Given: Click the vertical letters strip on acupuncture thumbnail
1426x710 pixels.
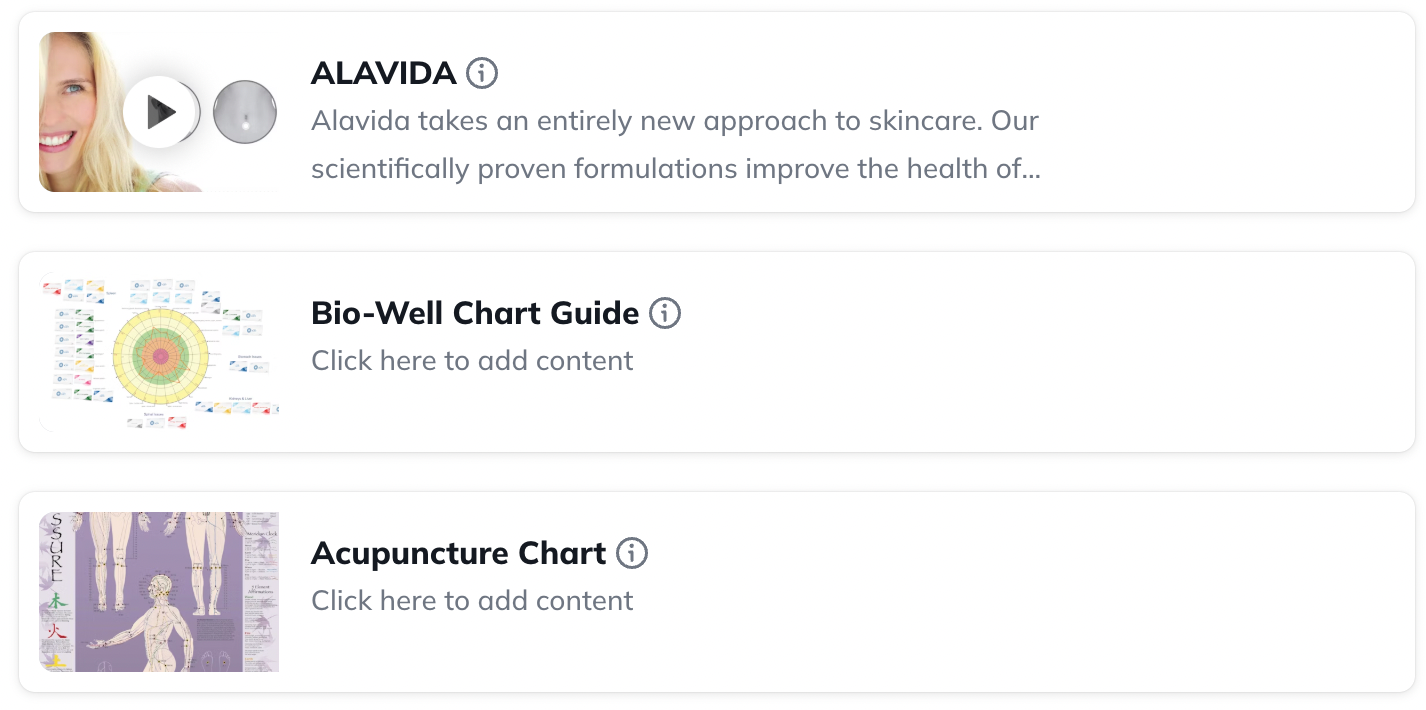Looking at the screenshot, I should pyautogui.click(x=56, y=548).
